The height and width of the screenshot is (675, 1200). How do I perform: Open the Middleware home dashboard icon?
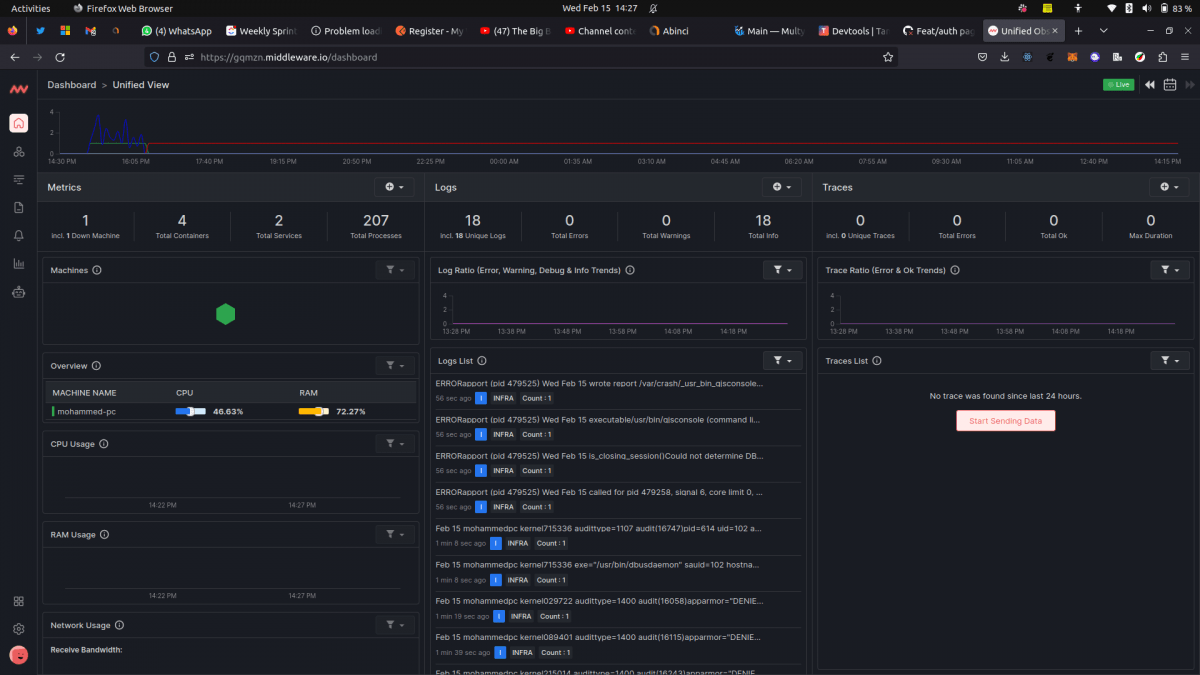point(18,123)
